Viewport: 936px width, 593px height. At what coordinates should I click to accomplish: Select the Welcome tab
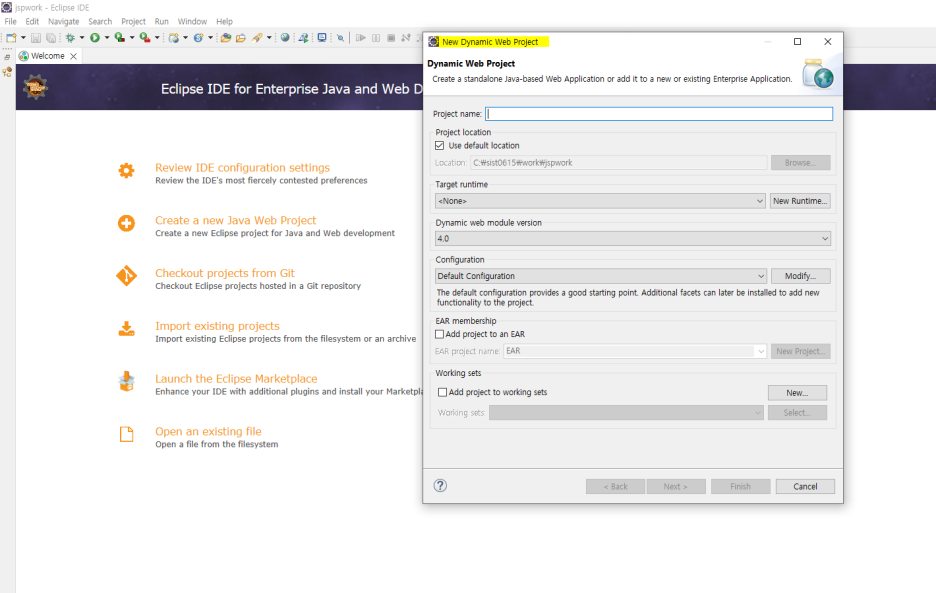pyautogui.click(x=48, y=56)
